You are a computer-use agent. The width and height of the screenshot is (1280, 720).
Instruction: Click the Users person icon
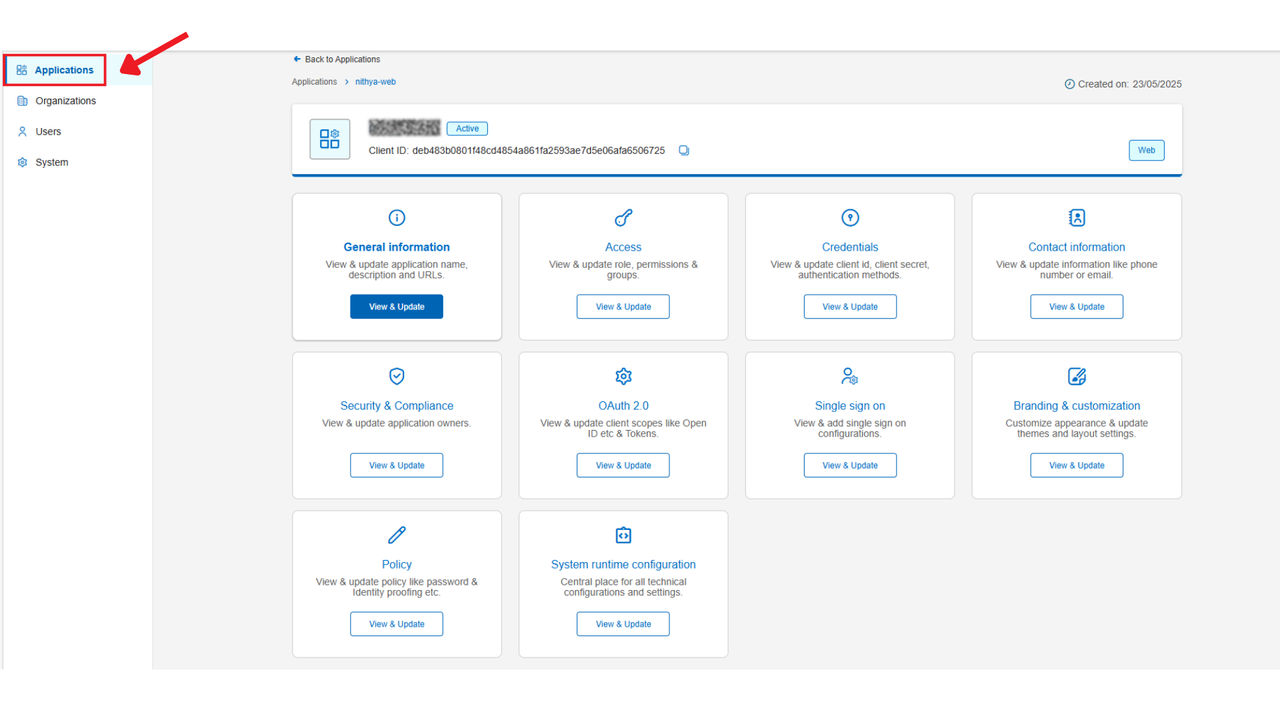[x=22, y=131]
